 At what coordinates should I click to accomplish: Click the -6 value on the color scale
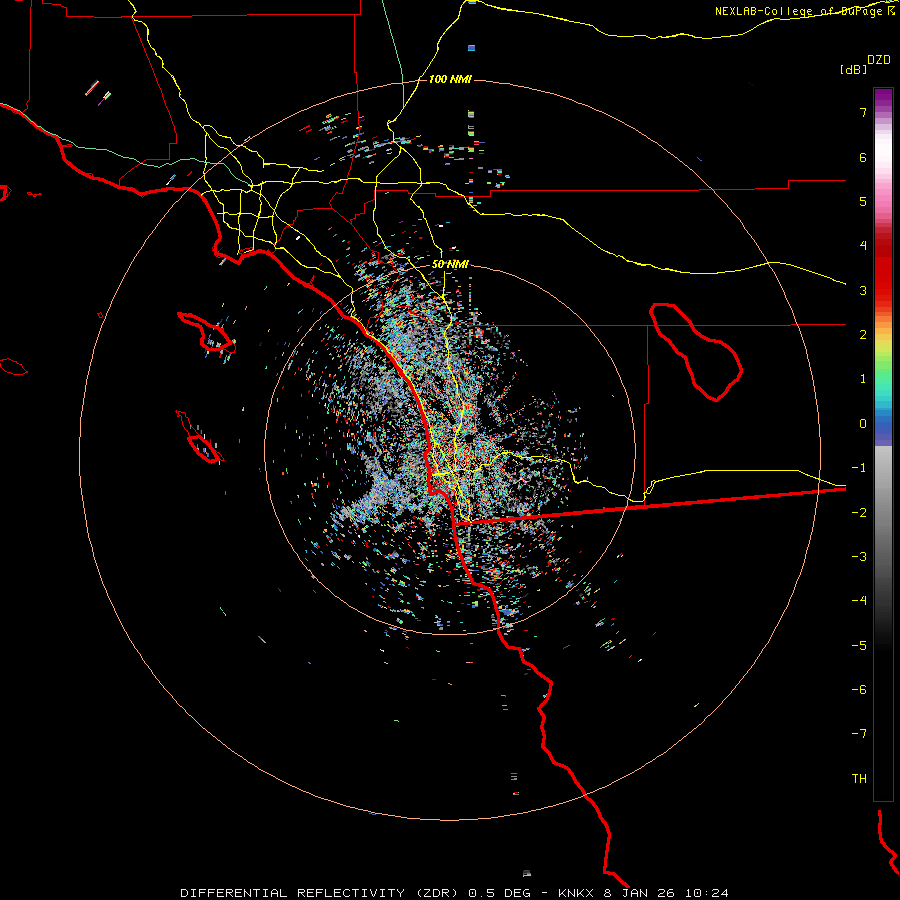click(859, 690)
